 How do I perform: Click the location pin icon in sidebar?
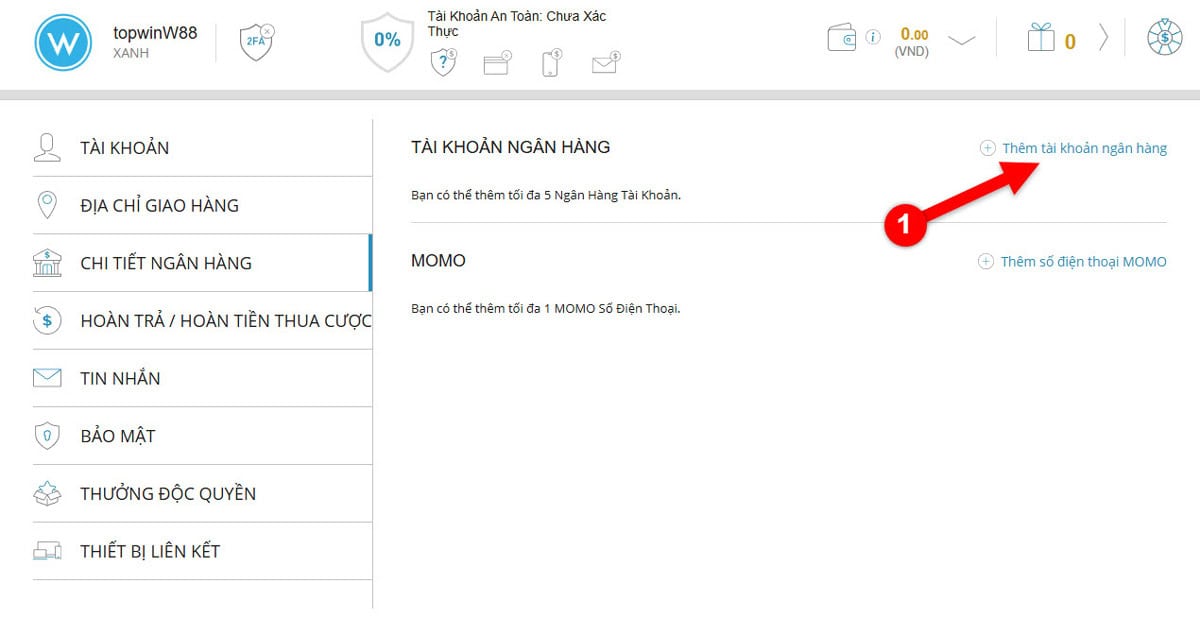[x=47, y=205]
